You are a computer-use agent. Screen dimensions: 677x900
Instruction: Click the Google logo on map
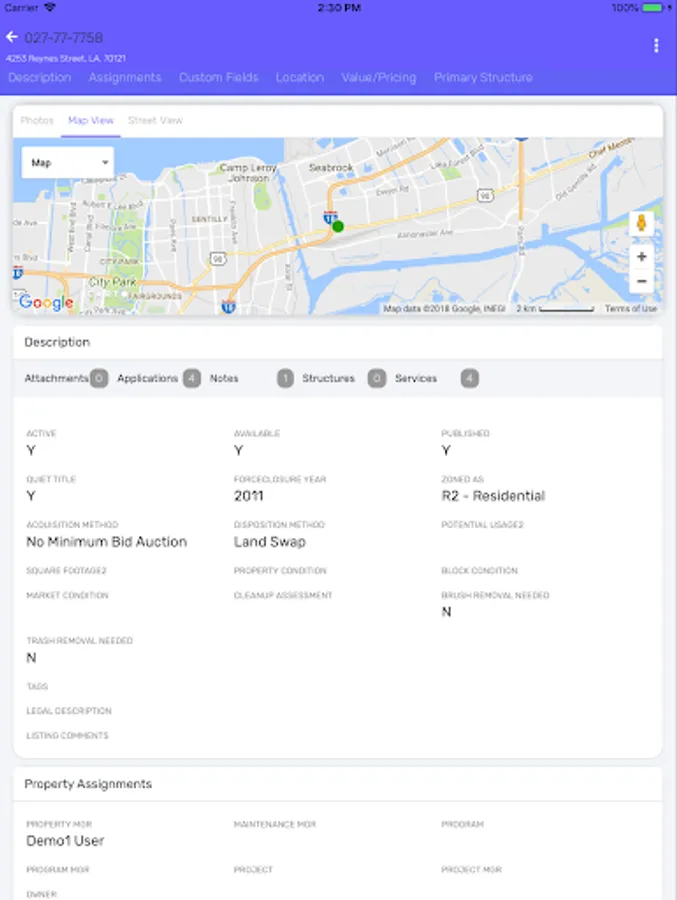[46, 303]
